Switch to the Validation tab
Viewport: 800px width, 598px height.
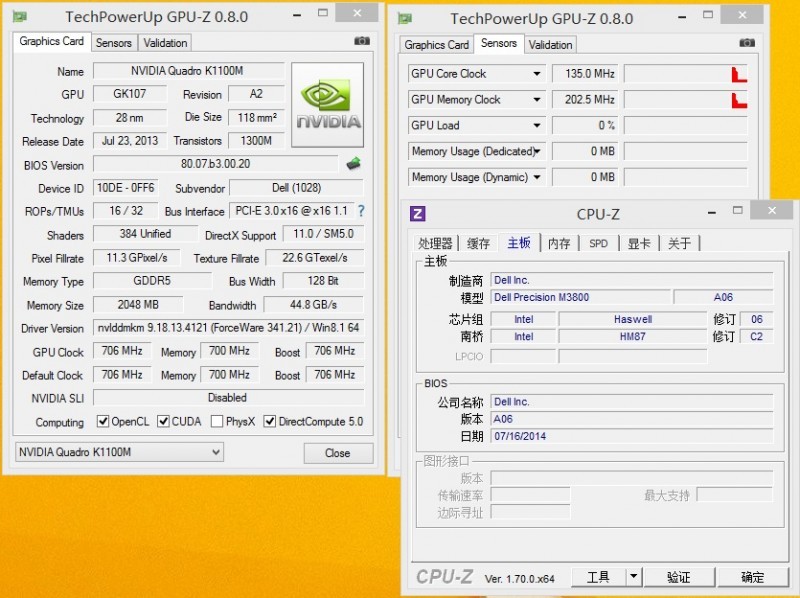tap(164, 42)
